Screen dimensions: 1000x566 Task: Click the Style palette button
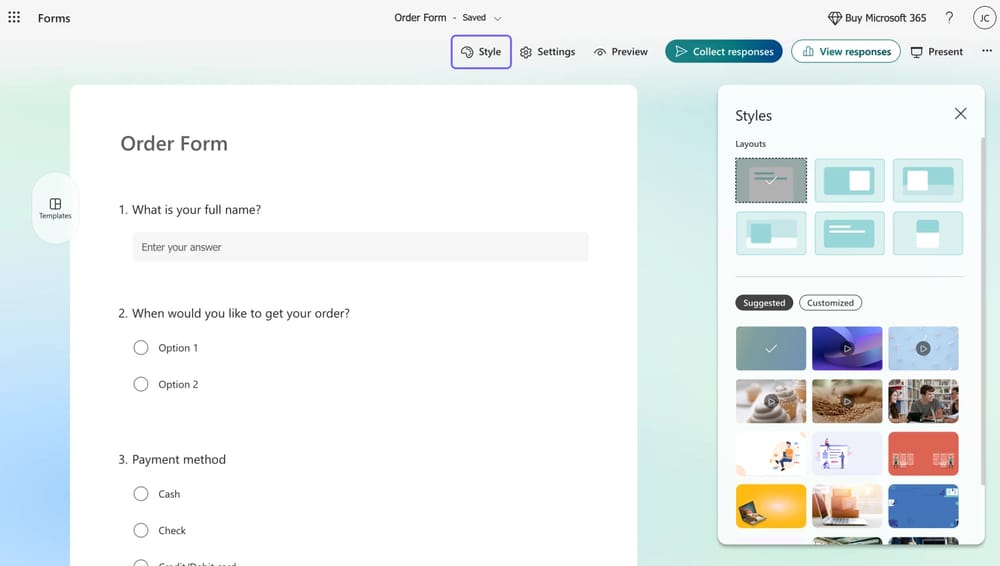(x=481, y=52)
